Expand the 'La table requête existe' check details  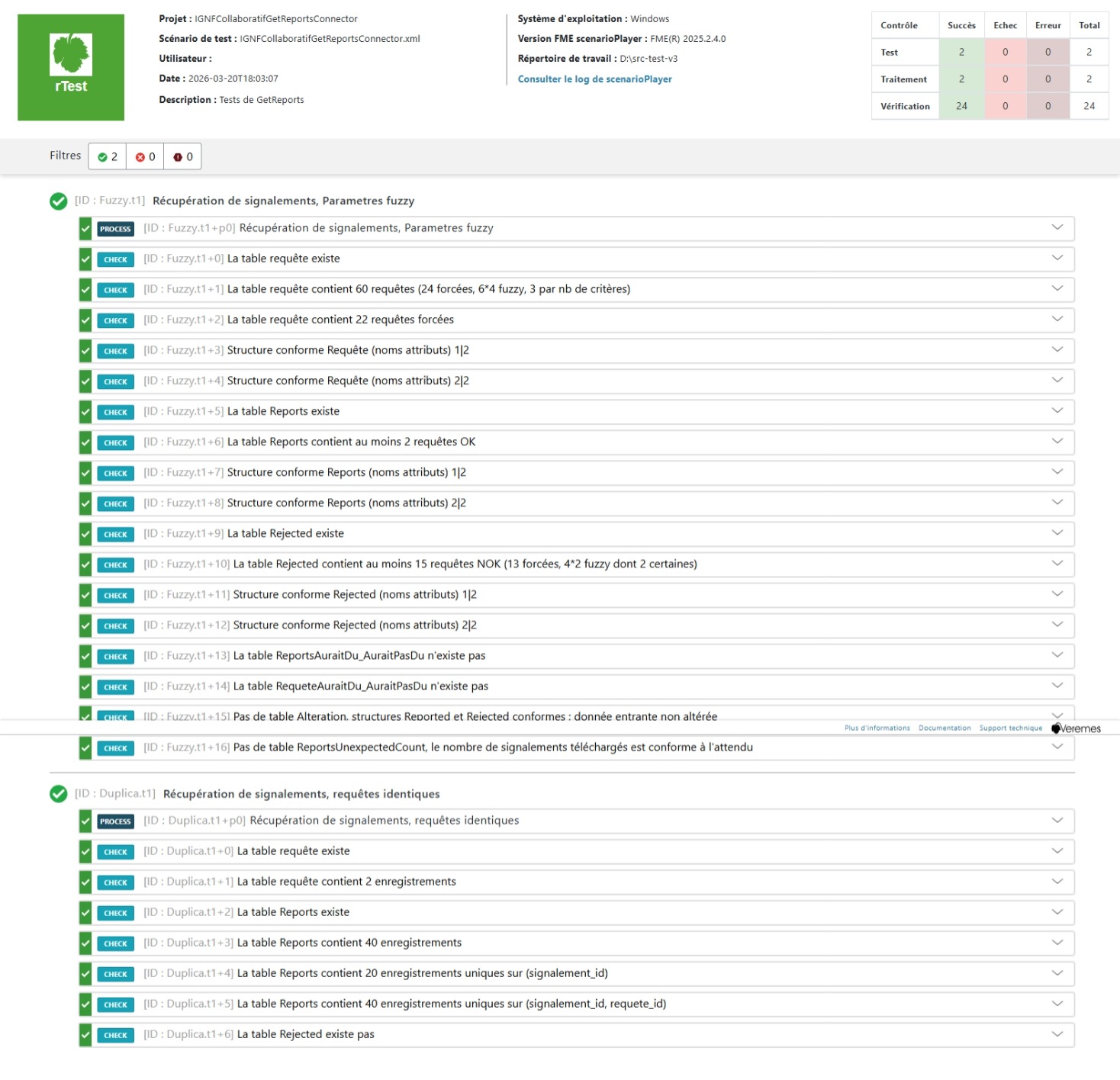[1057, 259]
